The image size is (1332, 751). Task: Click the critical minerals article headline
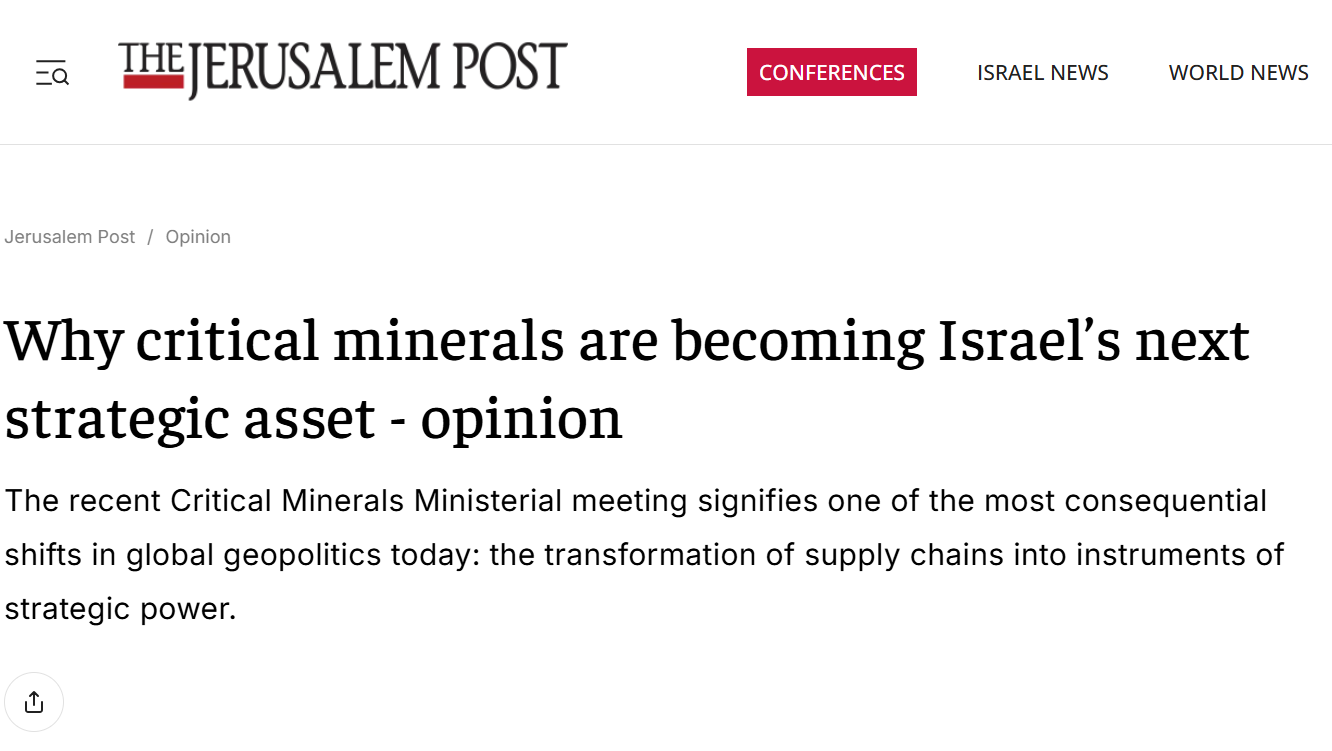(627, 342)
